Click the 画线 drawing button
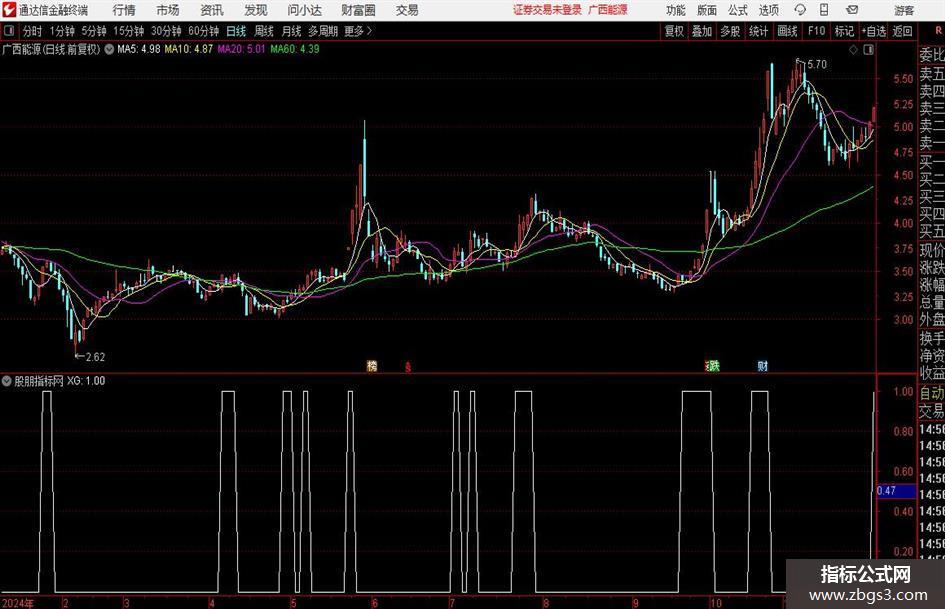This screenshot has height=609, width=945. tap(787, 31)
